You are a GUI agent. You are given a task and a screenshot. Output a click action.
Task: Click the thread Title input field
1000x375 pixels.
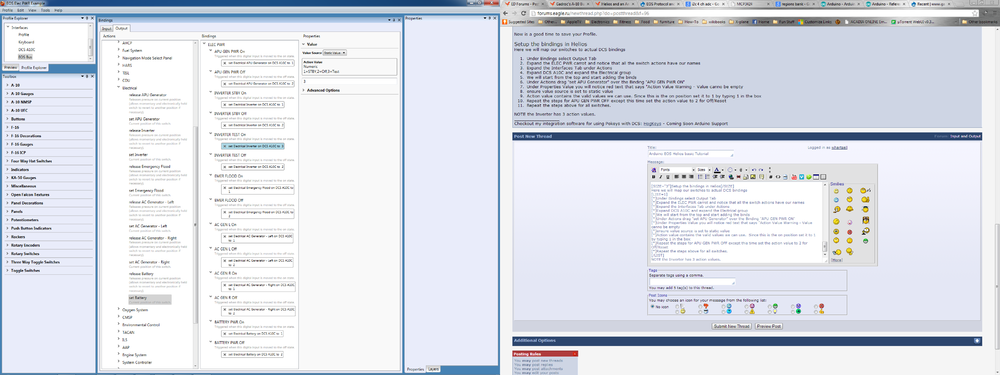pos(691,154)
